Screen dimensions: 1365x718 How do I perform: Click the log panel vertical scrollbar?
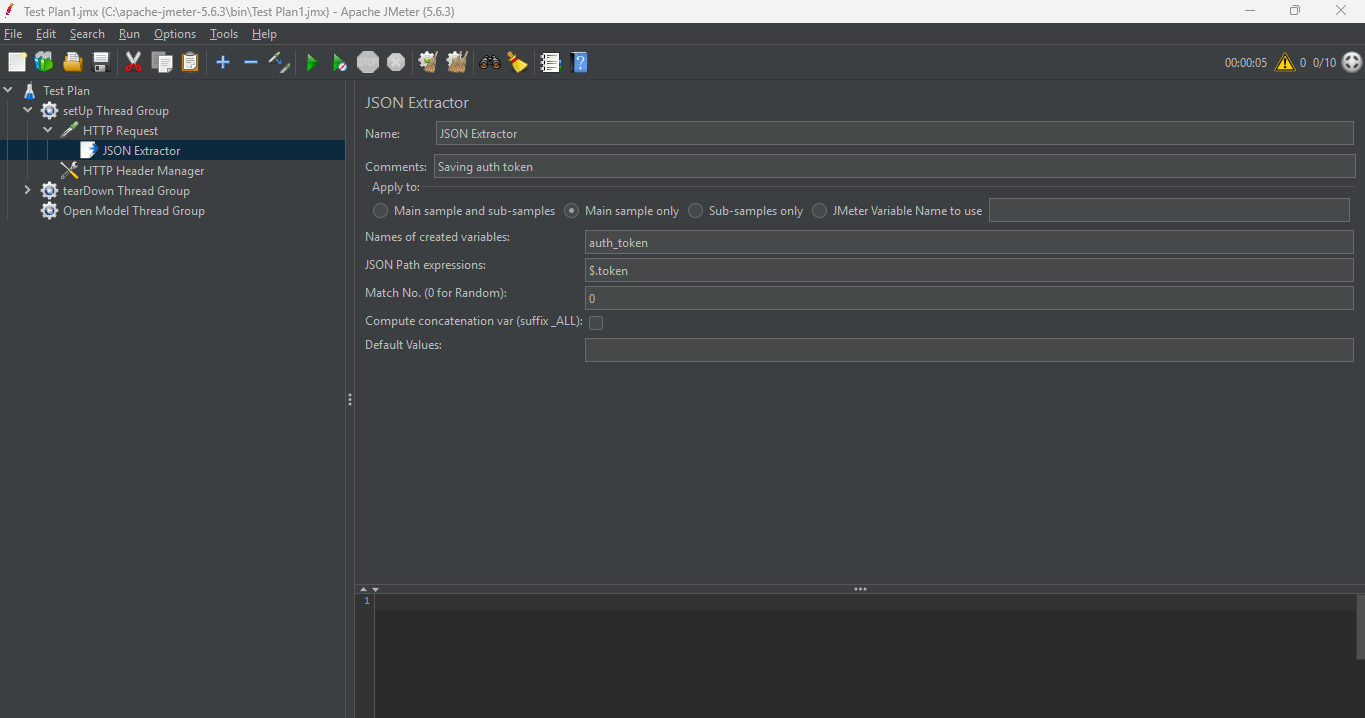[1360, 627]
